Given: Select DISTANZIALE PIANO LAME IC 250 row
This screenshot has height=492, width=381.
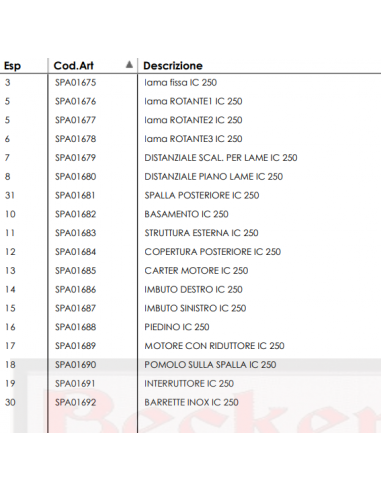Looking at the screenshot, I should tap(190, 177).
